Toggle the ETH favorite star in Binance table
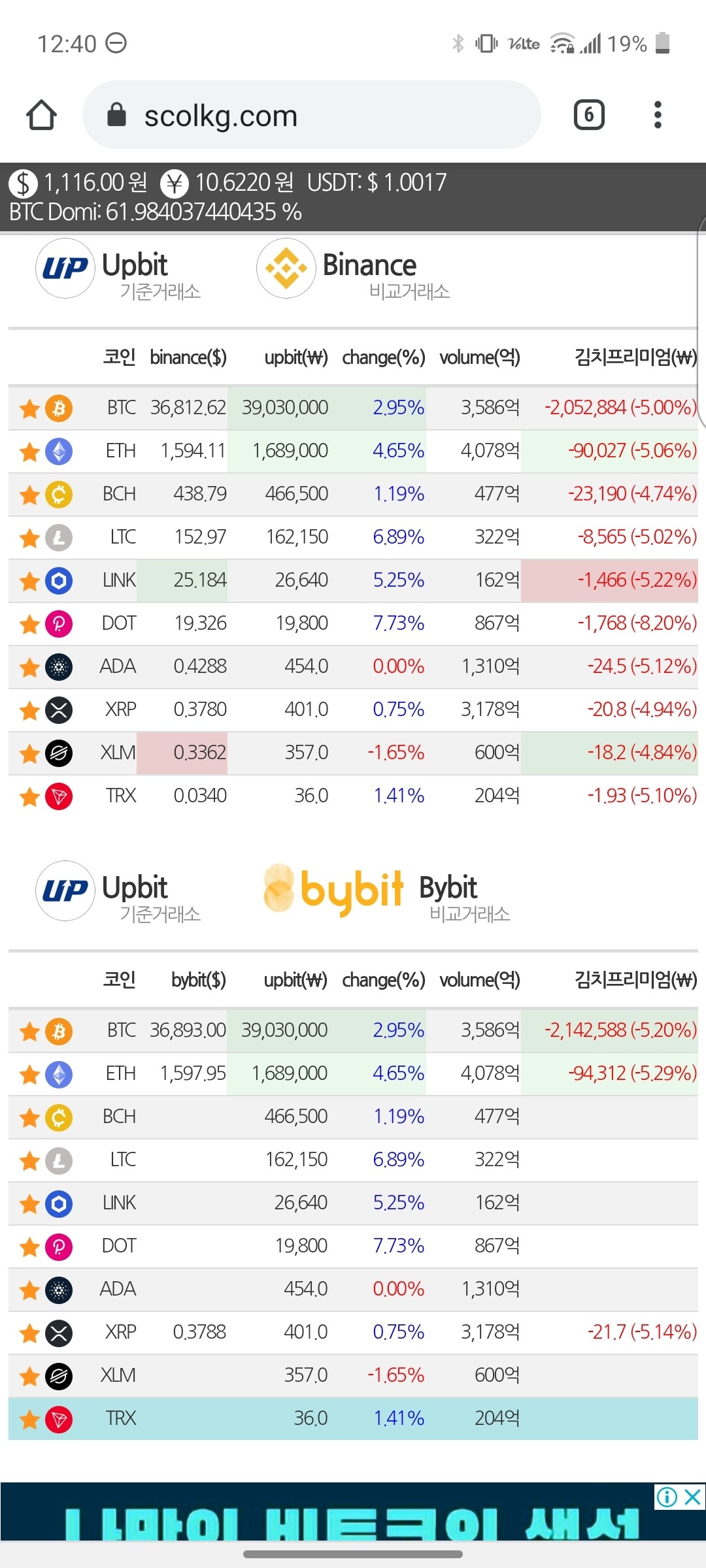 29,452
